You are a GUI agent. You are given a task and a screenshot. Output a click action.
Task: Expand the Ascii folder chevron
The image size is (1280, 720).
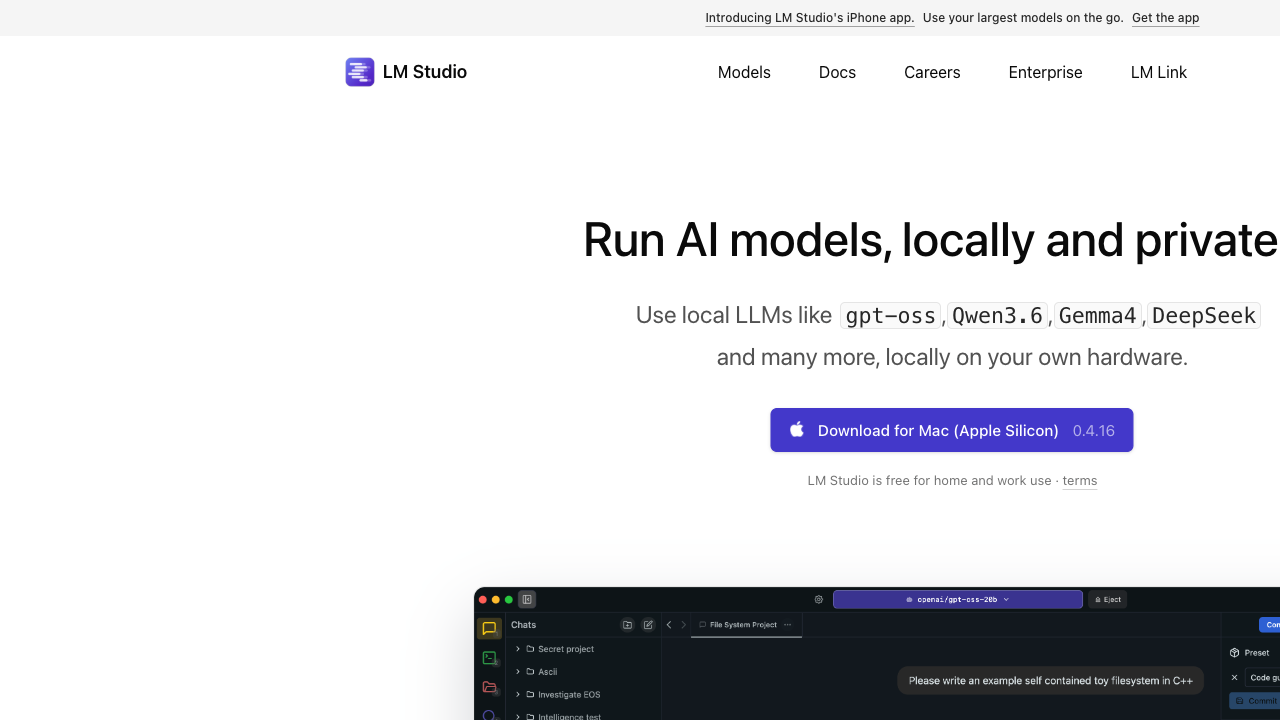point(518,672)
